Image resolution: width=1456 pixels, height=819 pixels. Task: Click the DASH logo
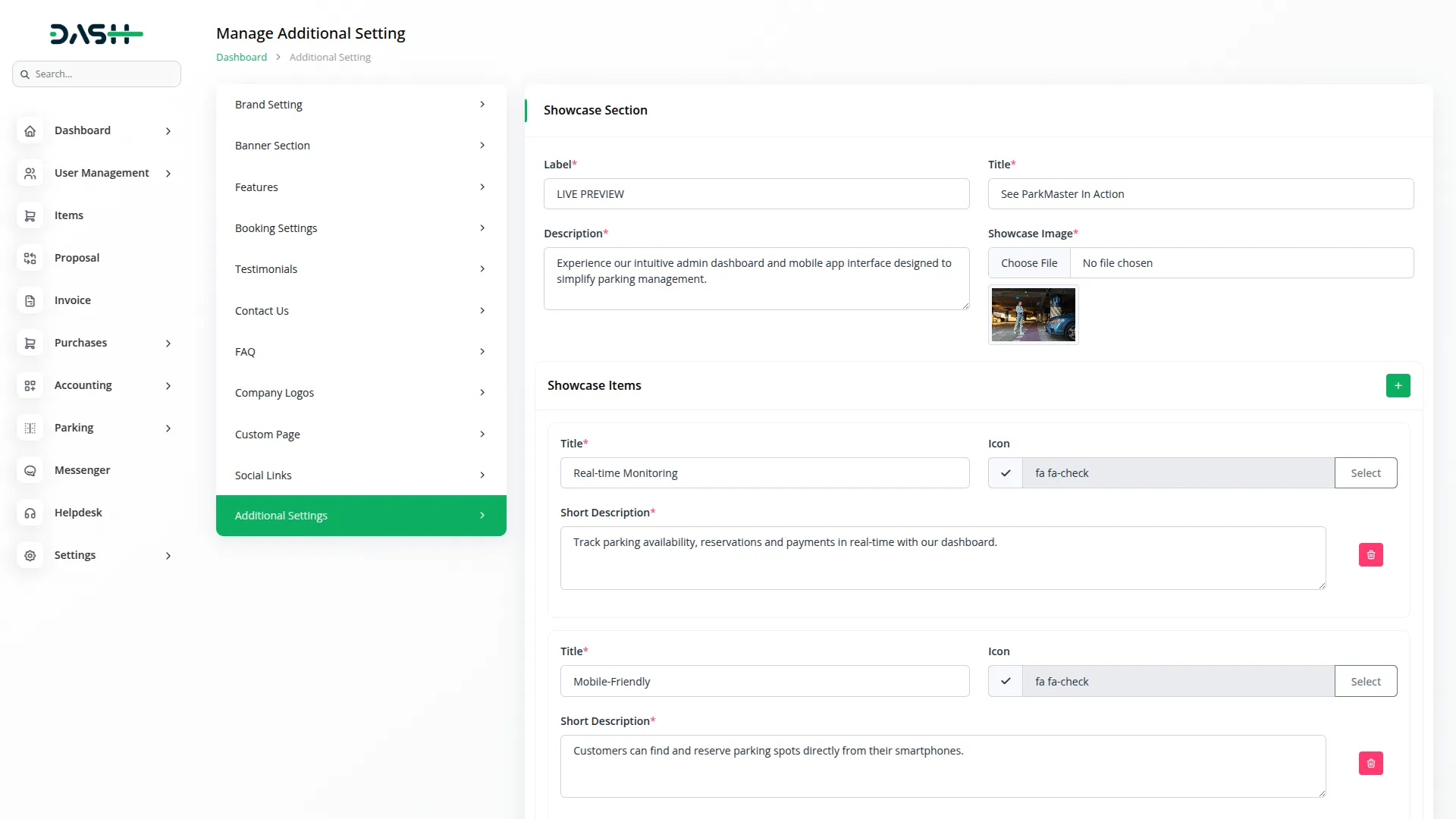tap(96, 34)
